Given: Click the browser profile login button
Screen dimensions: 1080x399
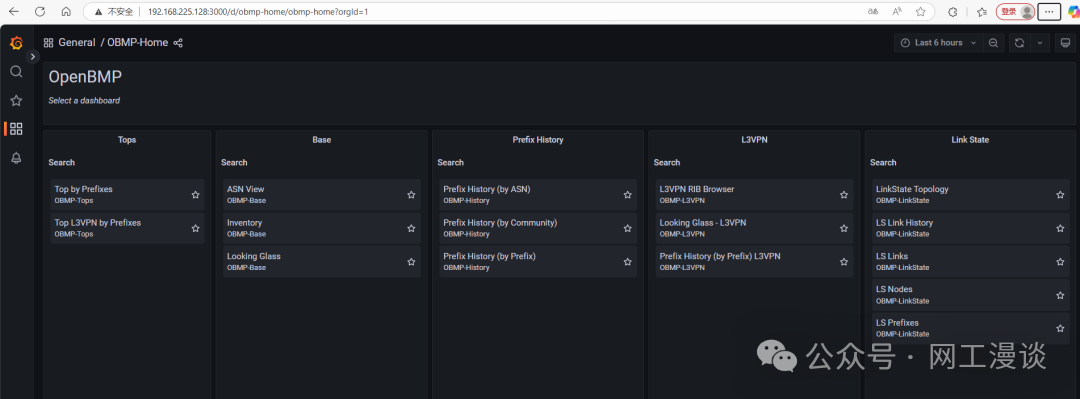Looking at the screenshot, I should tap(1016, 12).
